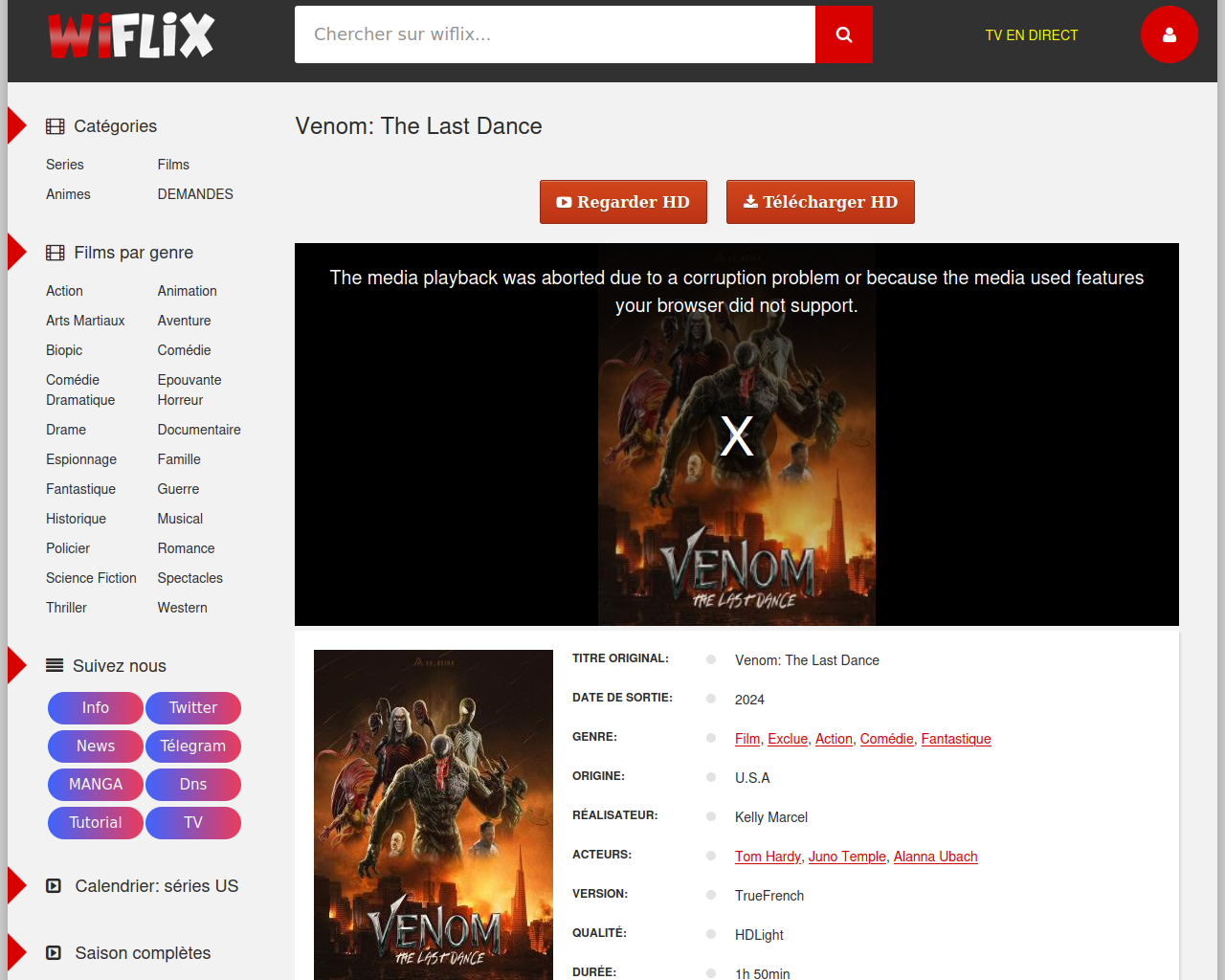
Task: Open the Tom Hardy actor link
Action: 768,857
